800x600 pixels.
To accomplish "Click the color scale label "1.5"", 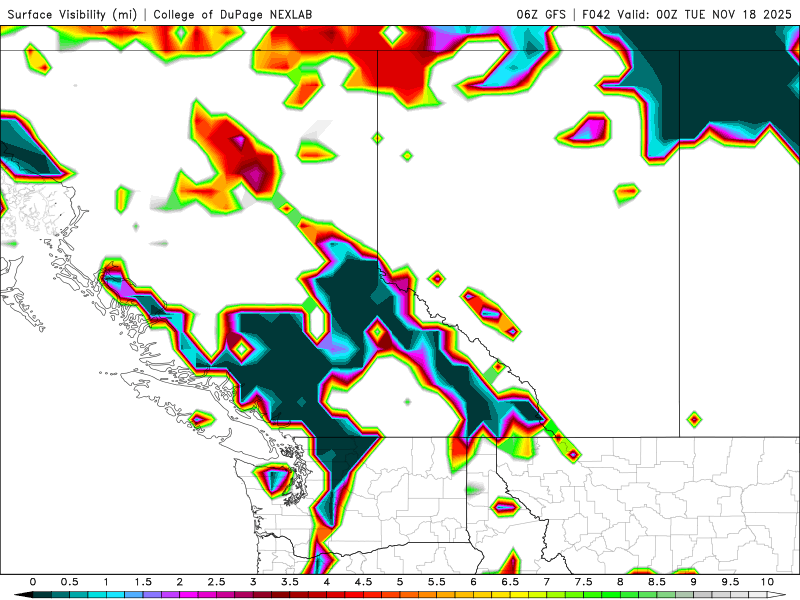I will click(x=143, y=582).
